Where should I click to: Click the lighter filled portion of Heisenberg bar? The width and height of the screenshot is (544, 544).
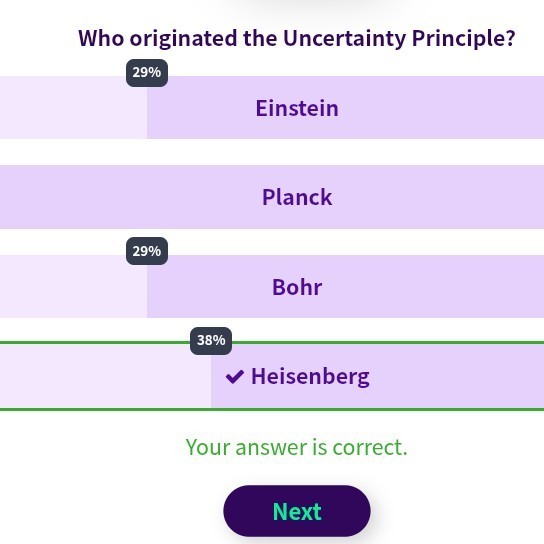tap(105, 376)
